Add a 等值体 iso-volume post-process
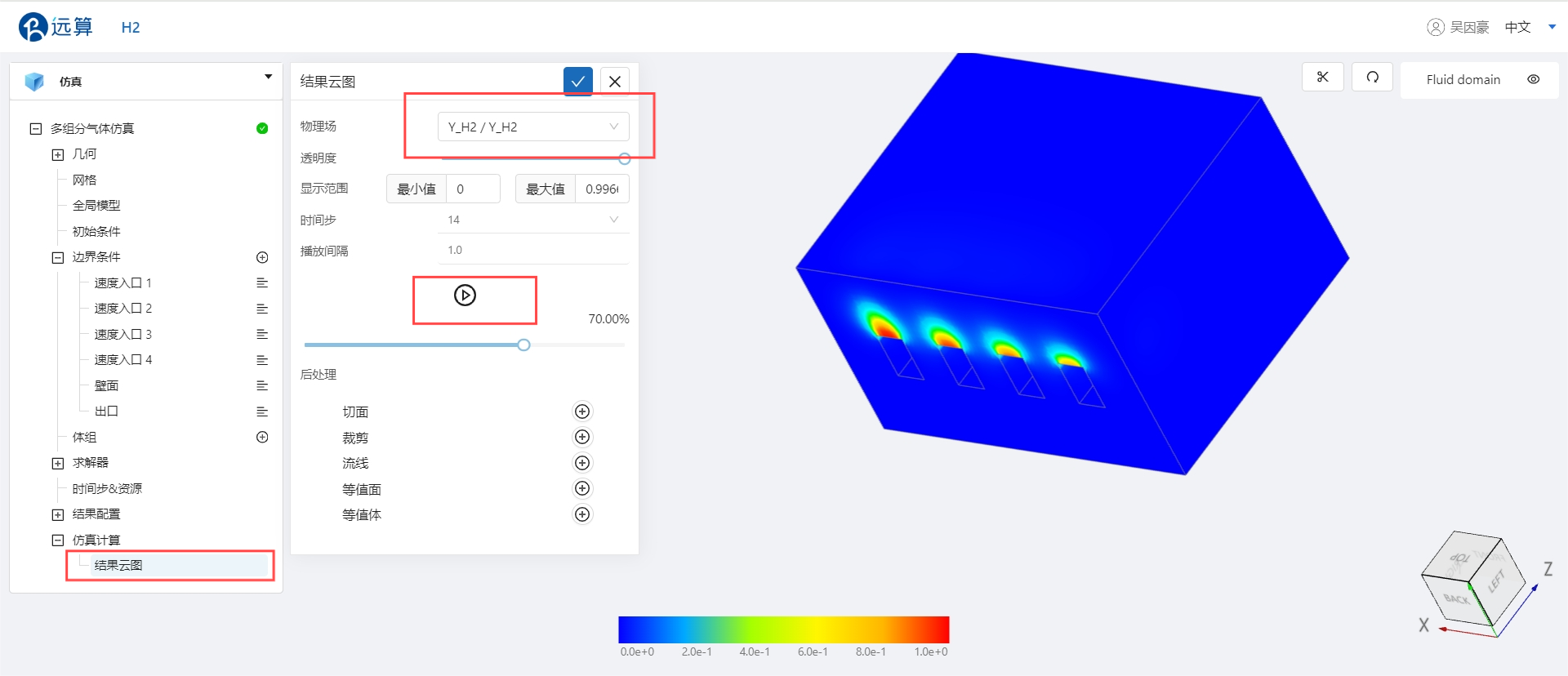The image size is (1568, 676). pos(582,514)
